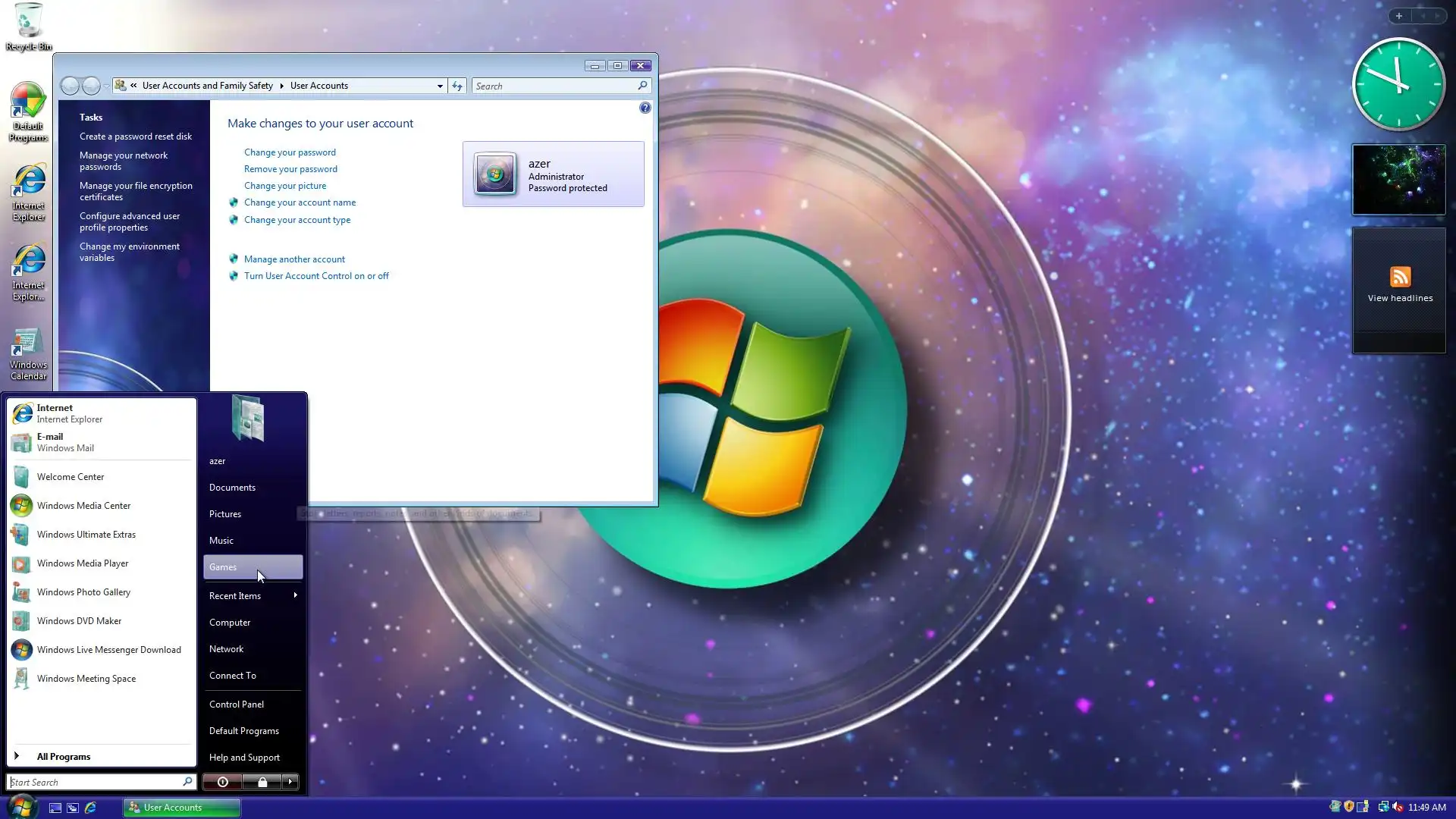Click the Change your password link
The height and width of the screenshot is (819, 1456).
point(290,152)
